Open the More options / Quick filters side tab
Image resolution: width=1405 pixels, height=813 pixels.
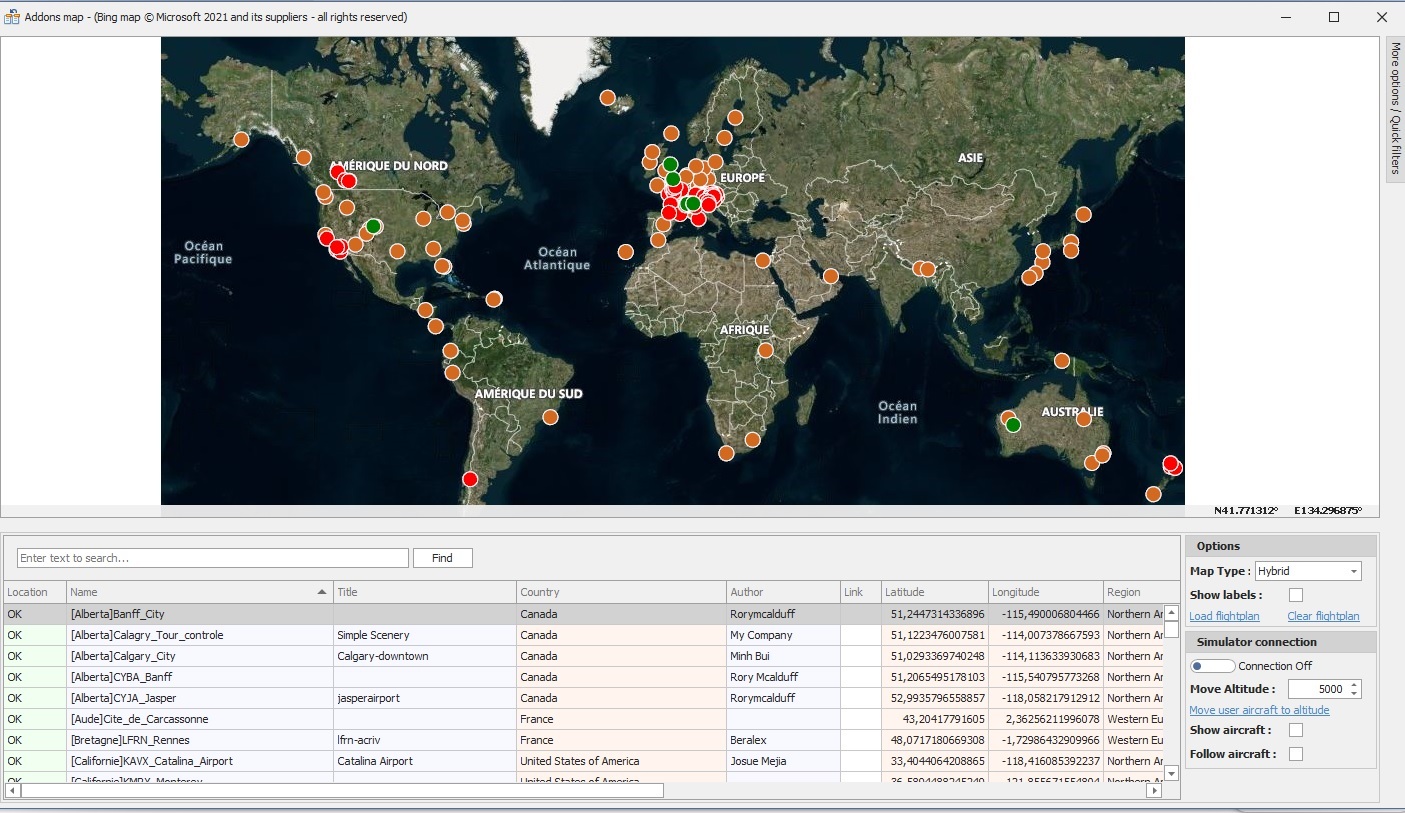pyautogui.click(x=1395, y=109)
